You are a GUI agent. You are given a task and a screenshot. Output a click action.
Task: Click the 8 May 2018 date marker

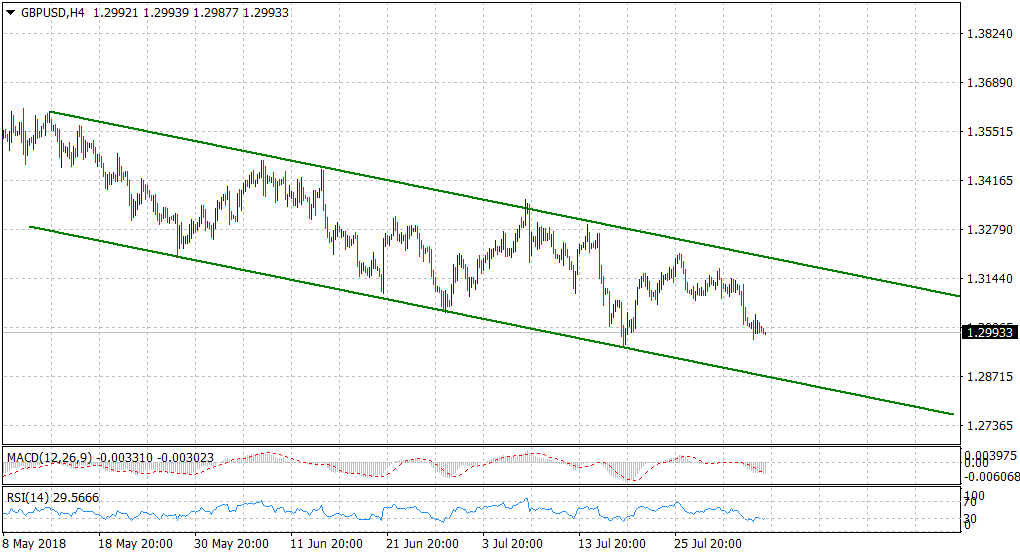(34, 544)
